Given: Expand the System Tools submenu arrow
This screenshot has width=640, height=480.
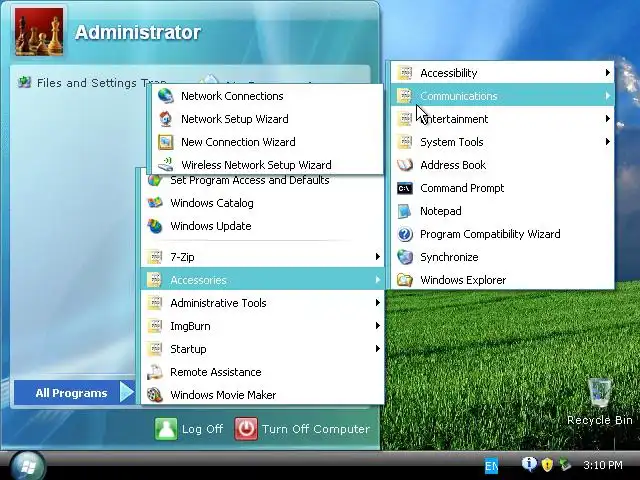Looking at the screenshot, I should tap(607, 142).
